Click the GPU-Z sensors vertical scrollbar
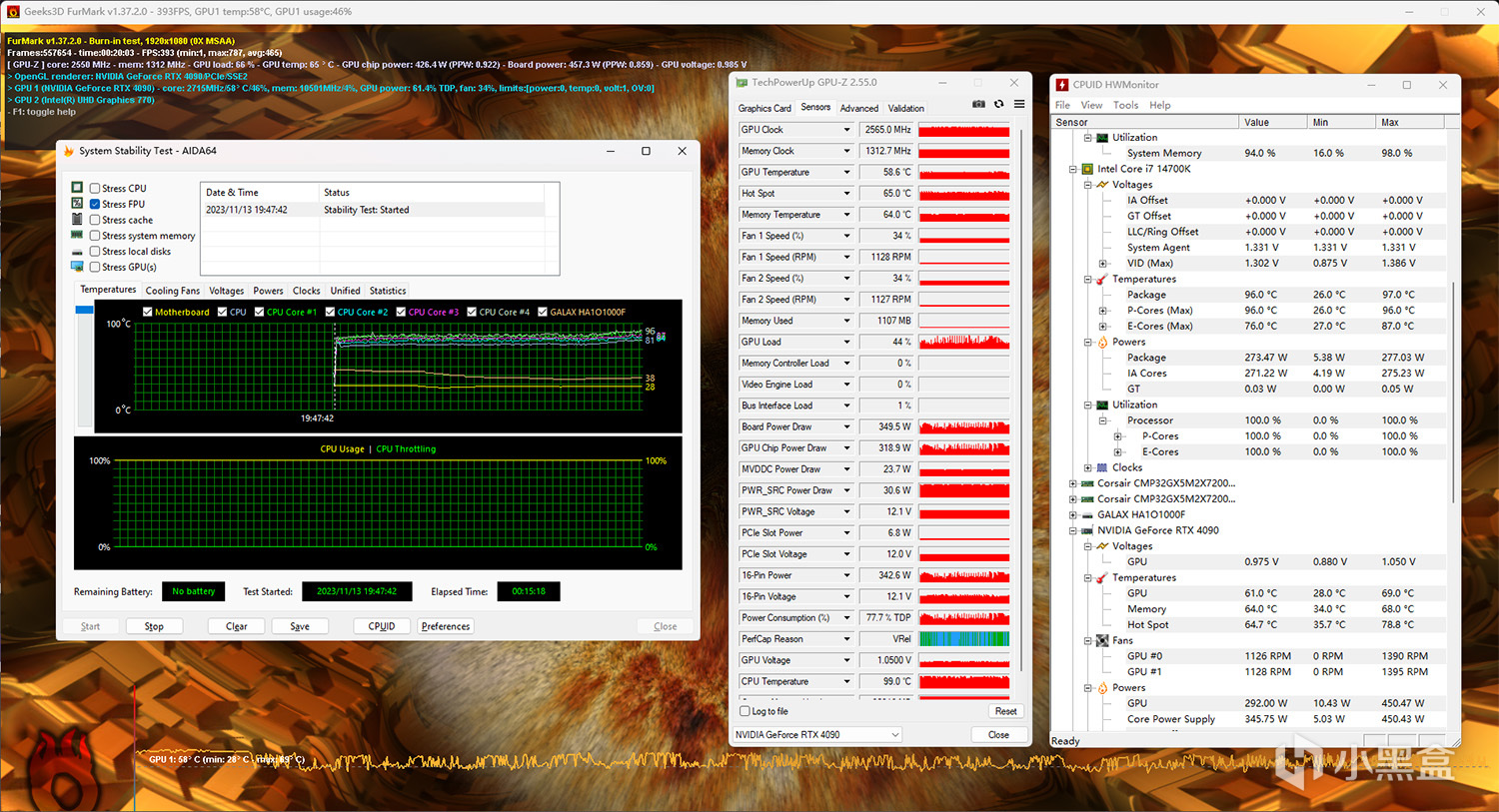Screen dimensions: 1499x812 (1022, 400)
